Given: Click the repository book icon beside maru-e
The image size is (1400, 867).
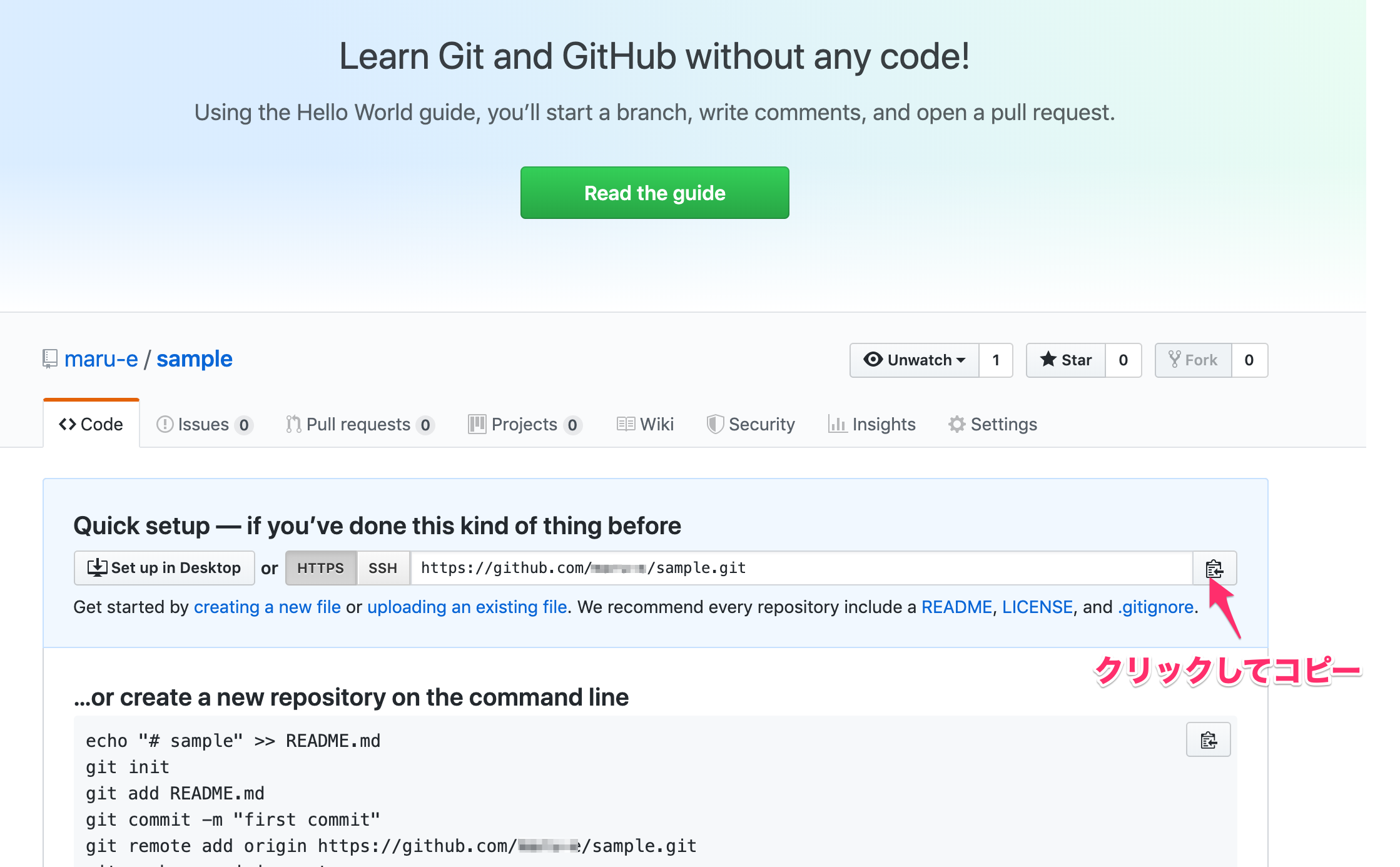Looking at the screenshot, I should pos(50,359).
